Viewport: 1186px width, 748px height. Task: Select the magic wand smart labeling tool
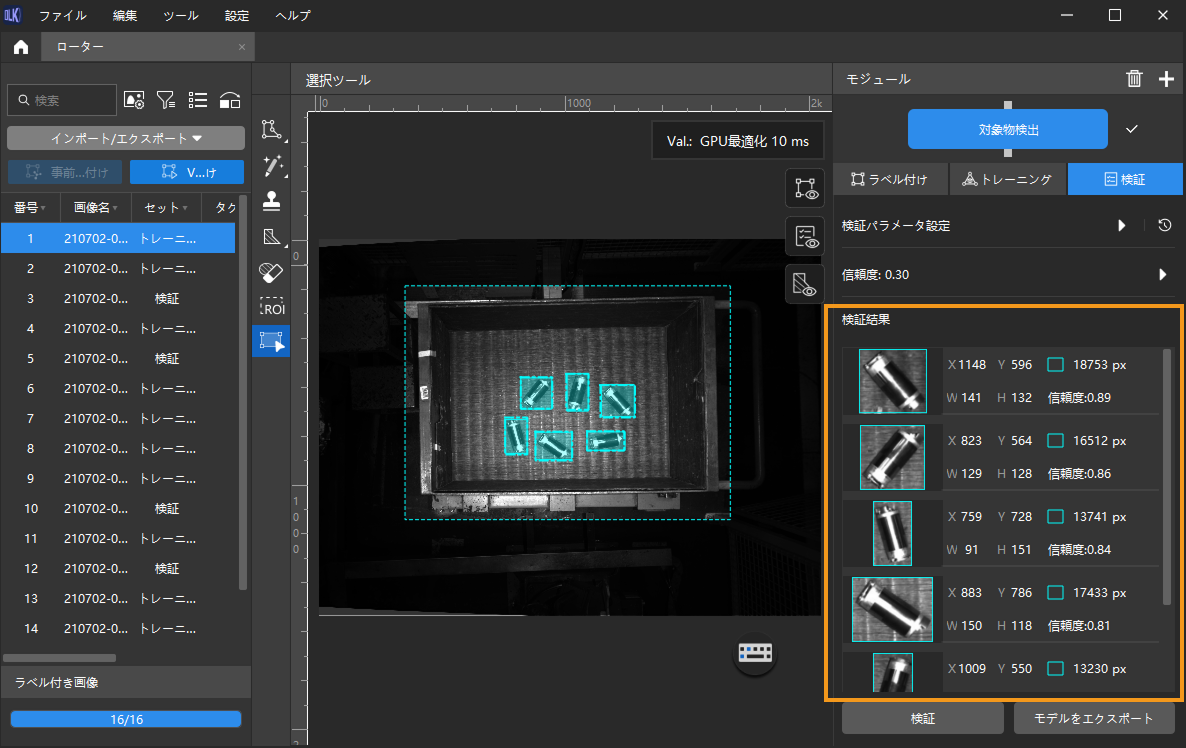[x=270, y=165]
